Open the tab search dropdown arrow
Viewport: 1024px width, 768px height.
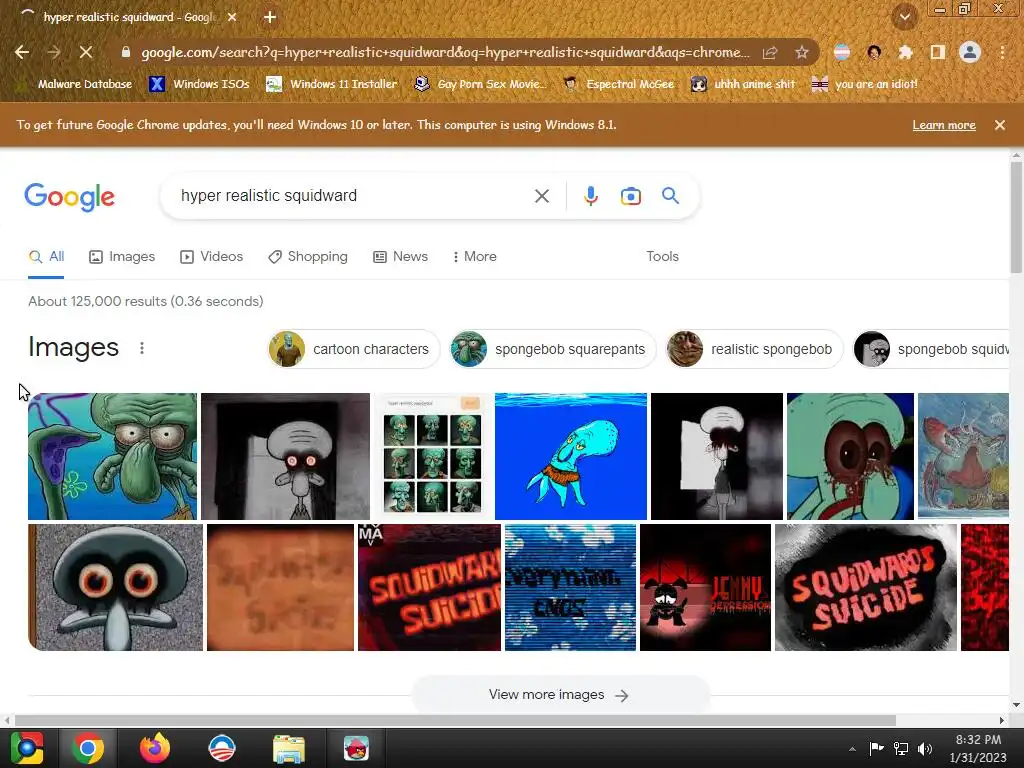coord(904,17)
